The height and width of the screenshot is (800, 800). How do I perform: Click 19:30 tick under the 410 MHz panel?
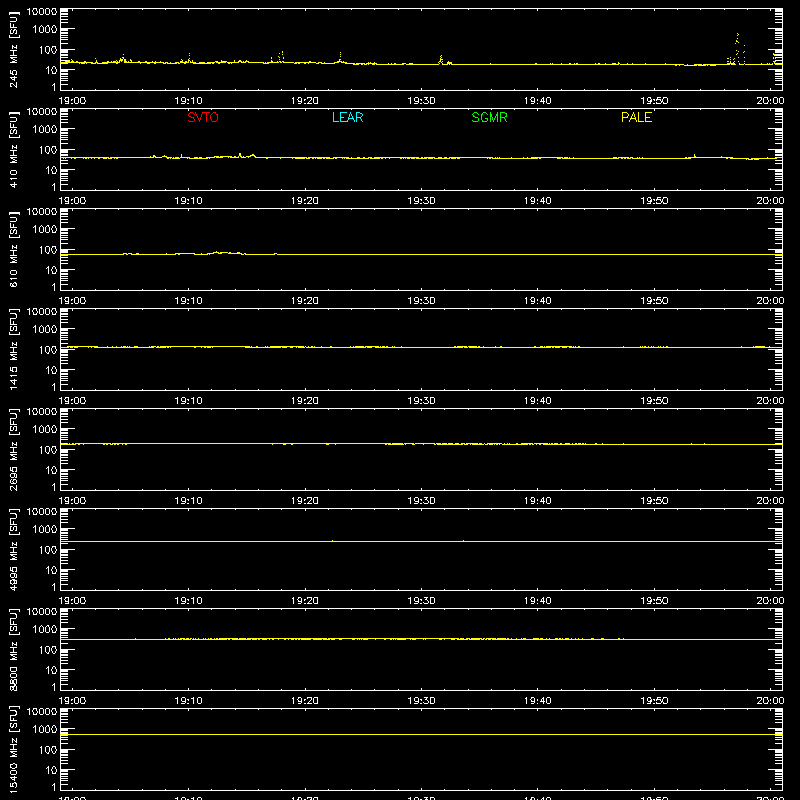(x=421, y=201)
